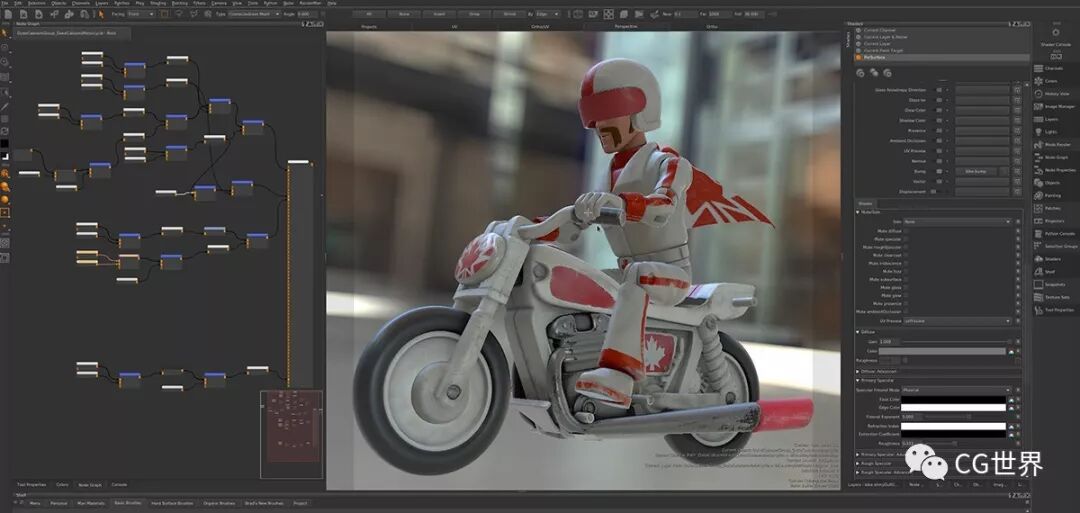Click the Invert selection button
The image size is (1080, 513).
click(439, 14)
